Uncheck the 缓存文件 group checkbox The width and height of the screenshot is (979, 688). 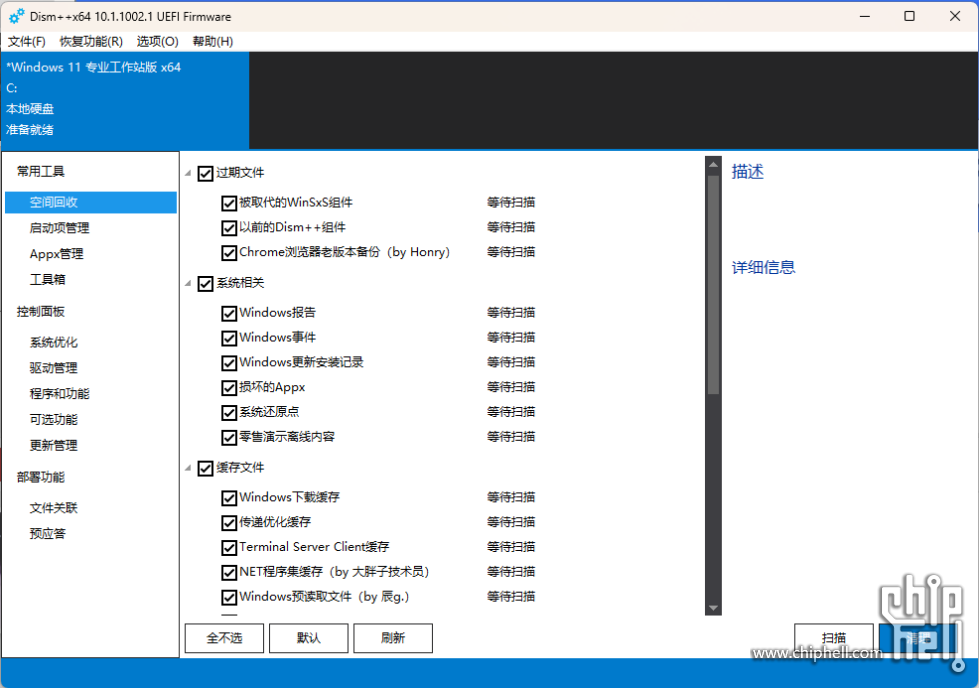pyautogui.click(x=205, y=468)
